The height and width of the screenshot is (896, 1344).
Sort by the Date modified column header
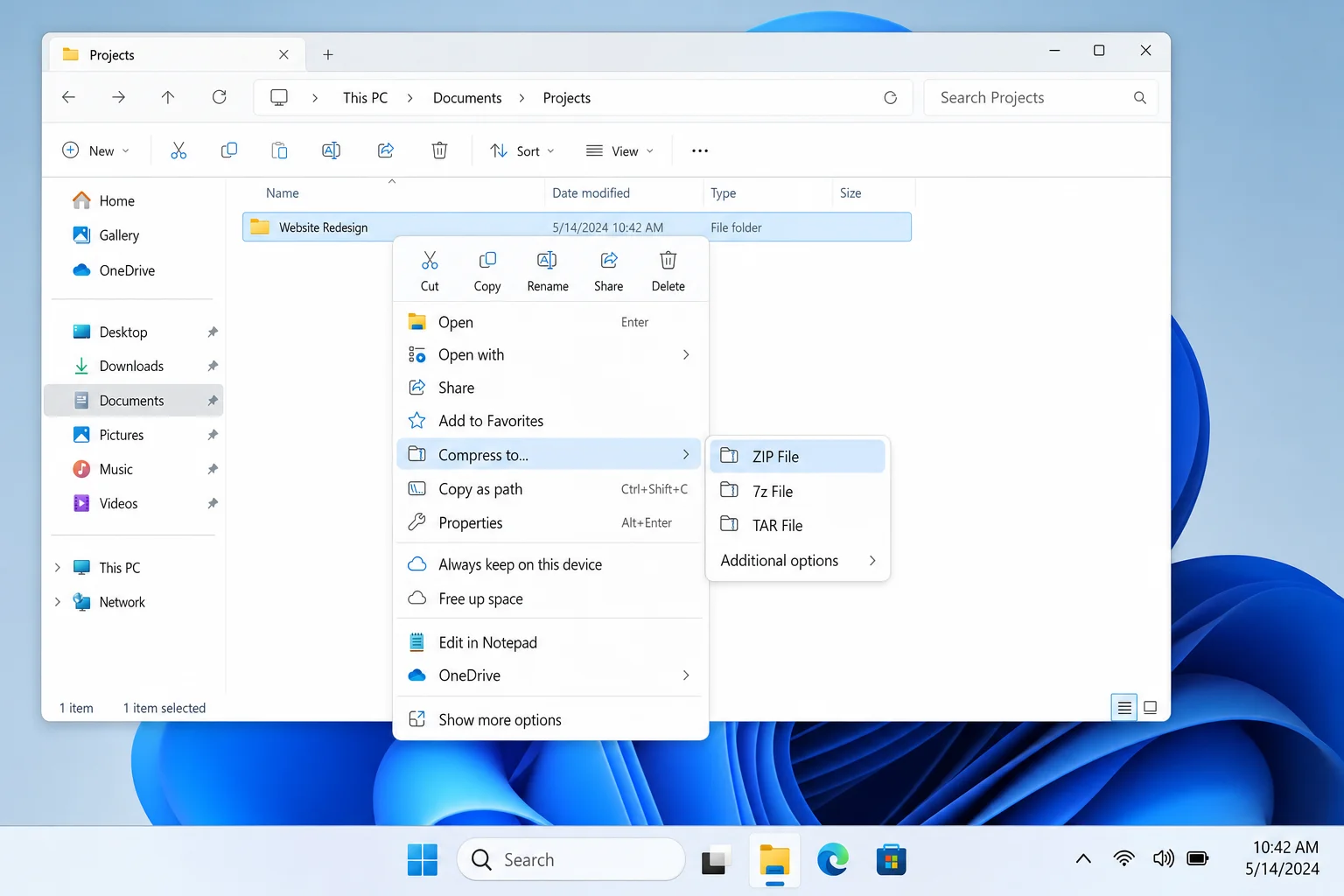tap(591, 193)
